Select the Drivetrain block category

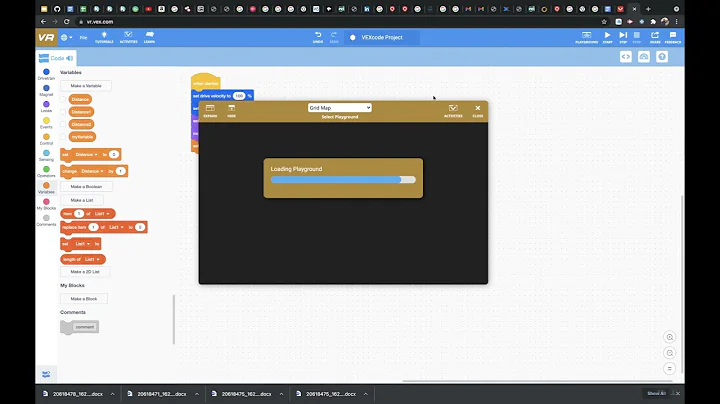pyautogui.click(x=46, y=74)
